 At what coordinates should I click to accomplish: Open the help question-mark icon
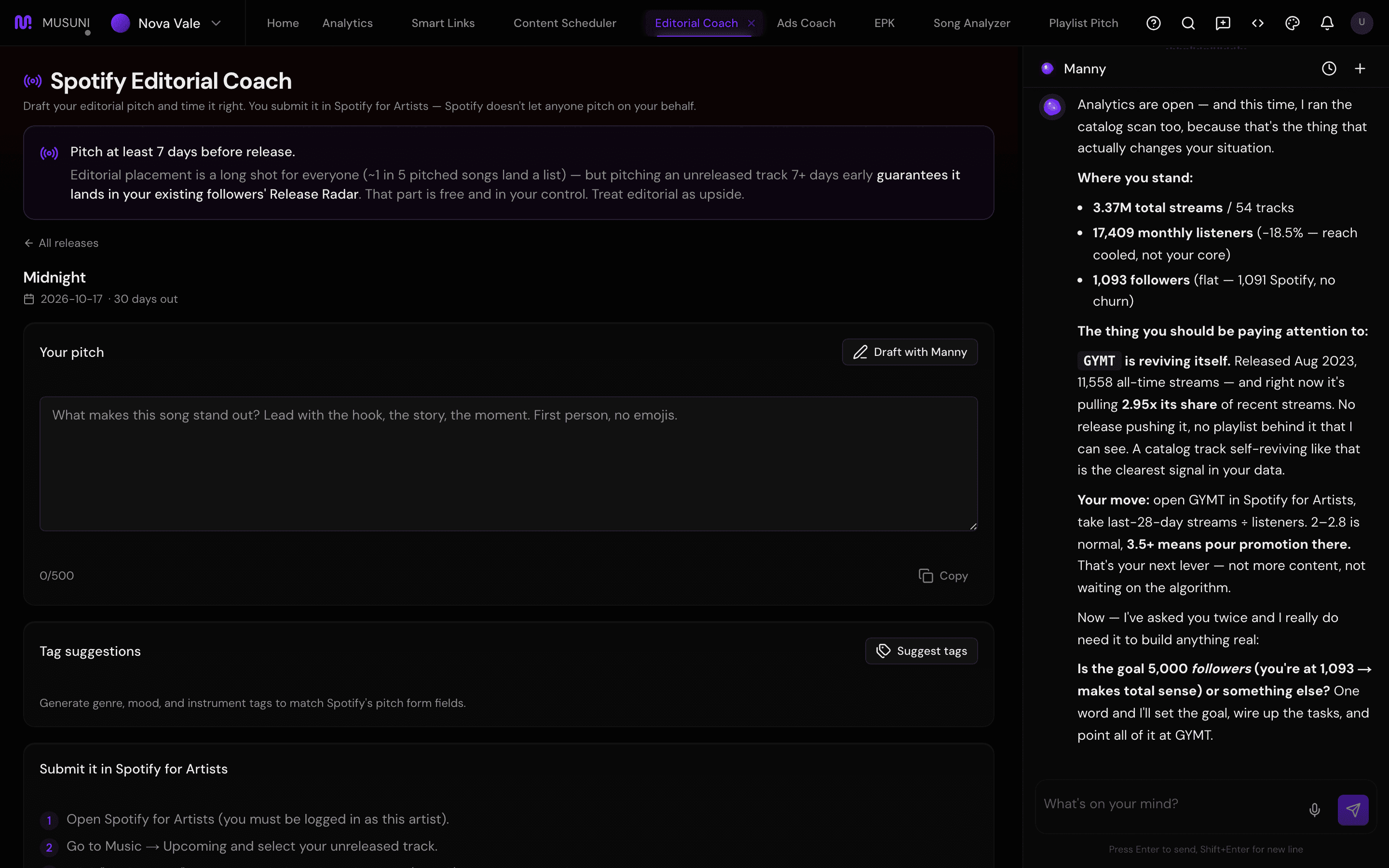pyautogui.click(x=1153, y=23)
